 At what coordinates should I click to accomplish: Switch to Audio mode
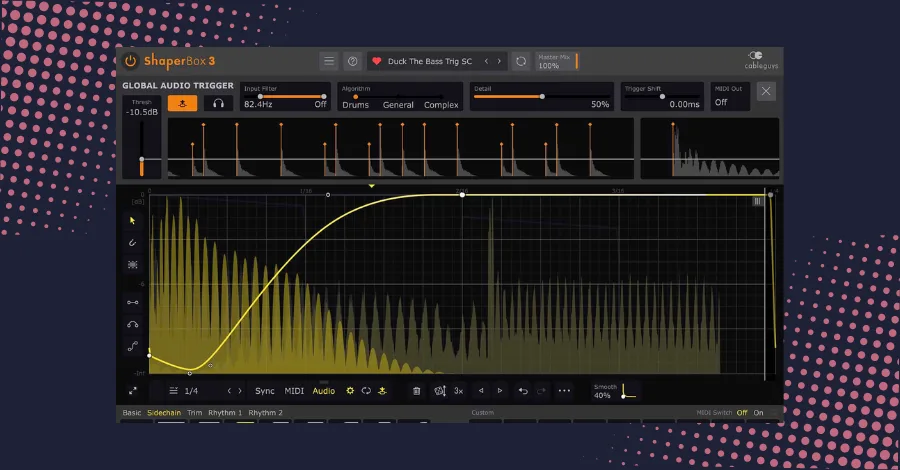[324, 391]
